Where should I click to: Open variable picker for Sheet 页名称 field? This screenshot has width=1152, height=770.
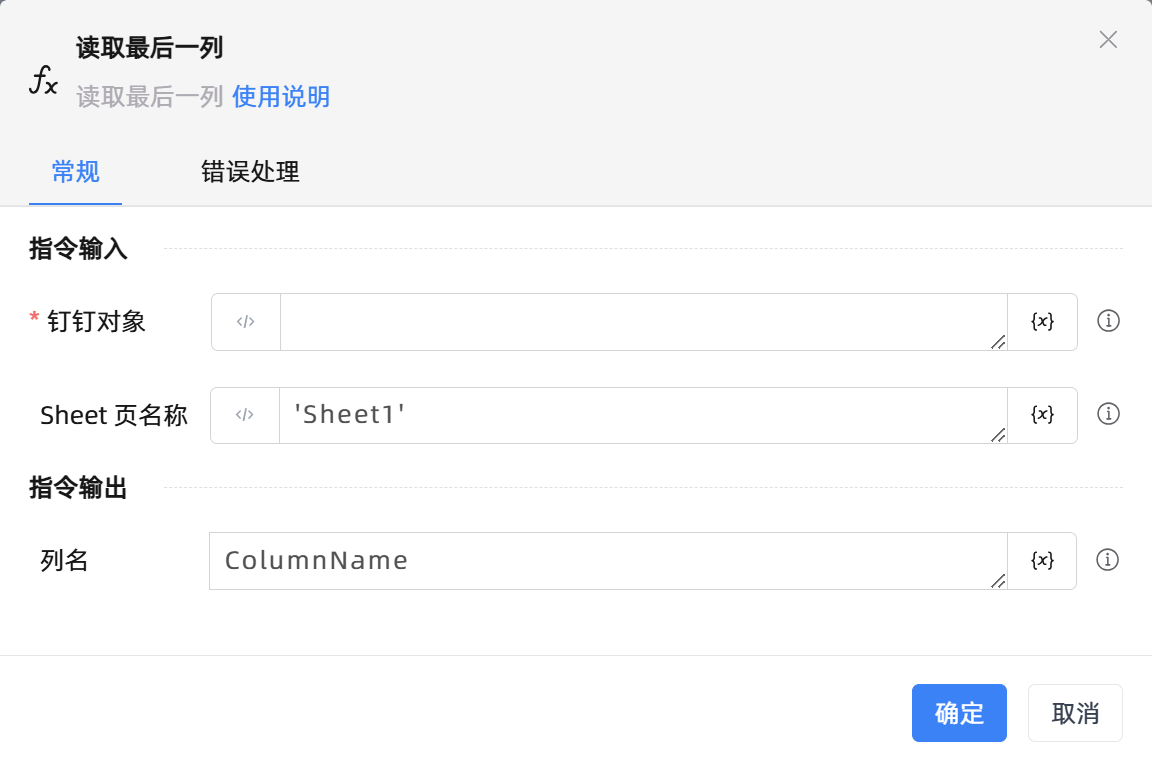pos(1042,415)
